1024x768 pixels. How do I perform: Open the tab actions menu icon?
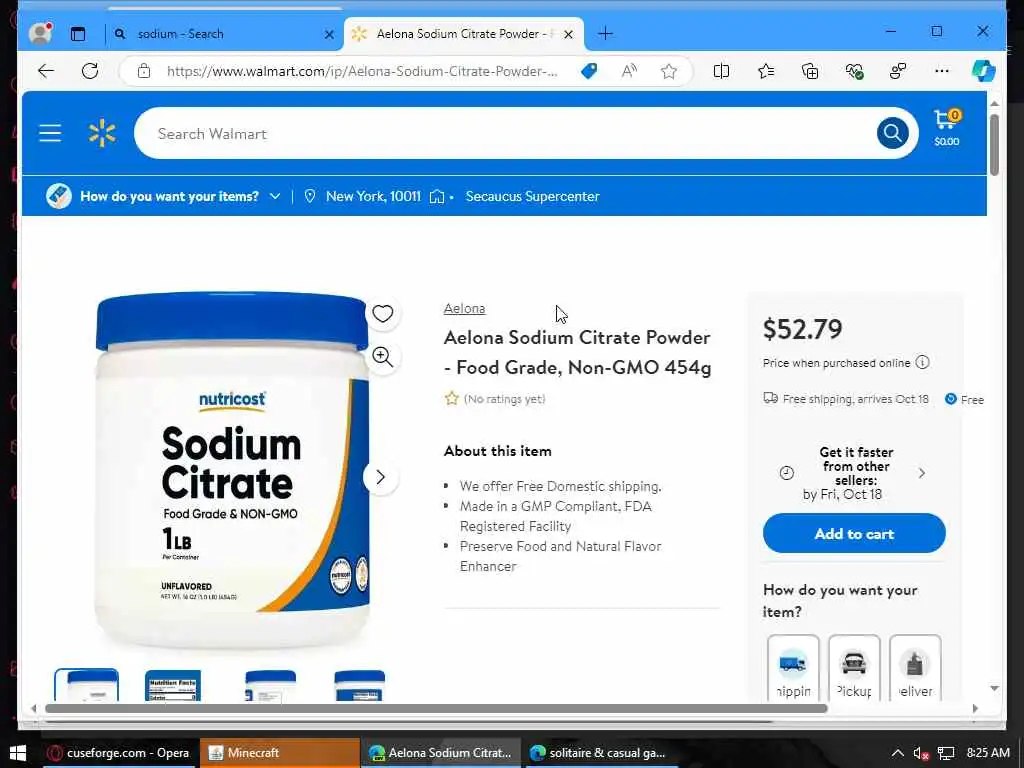pos(78,34)
